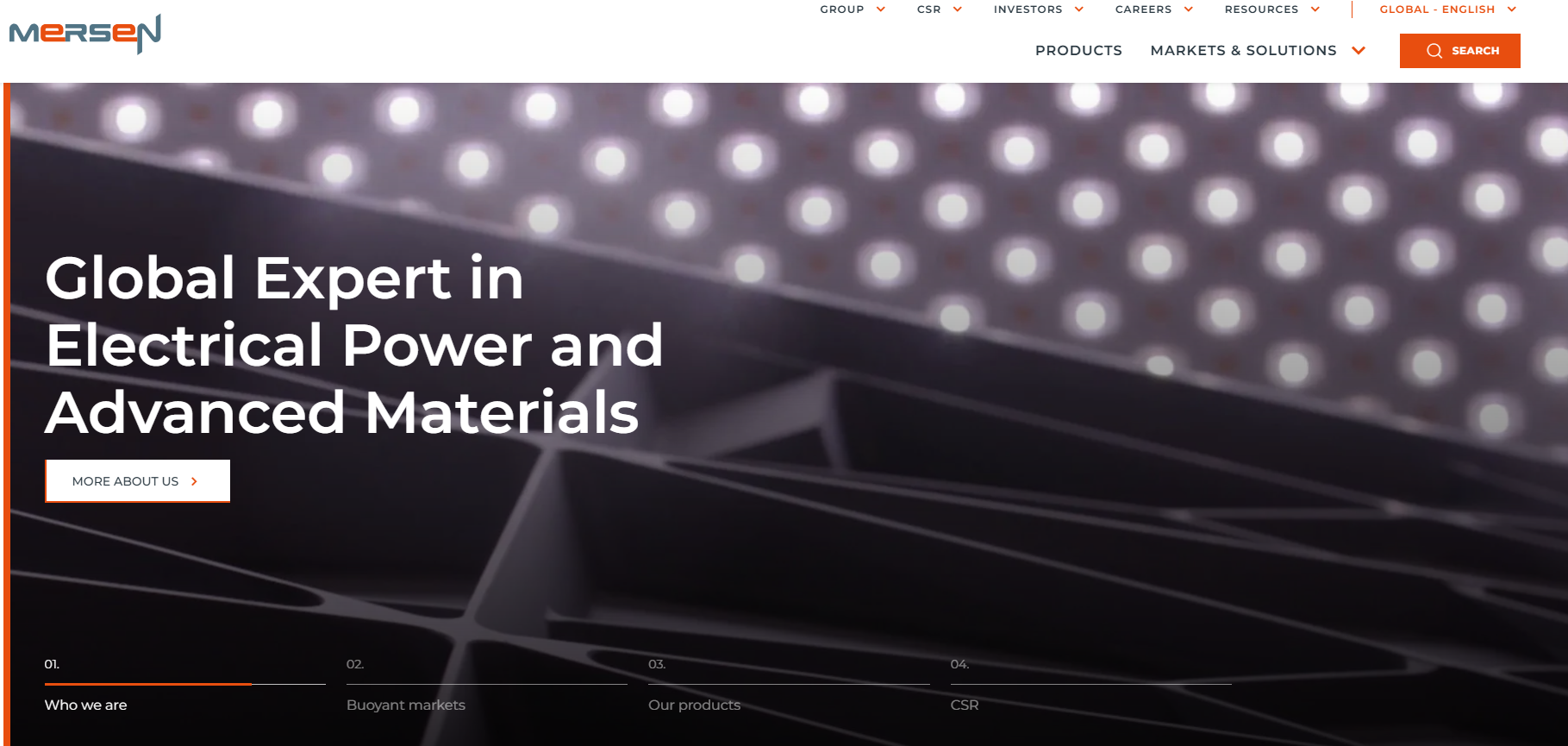
Task: Select slide 03 Our products
Action: click(789, 686)
